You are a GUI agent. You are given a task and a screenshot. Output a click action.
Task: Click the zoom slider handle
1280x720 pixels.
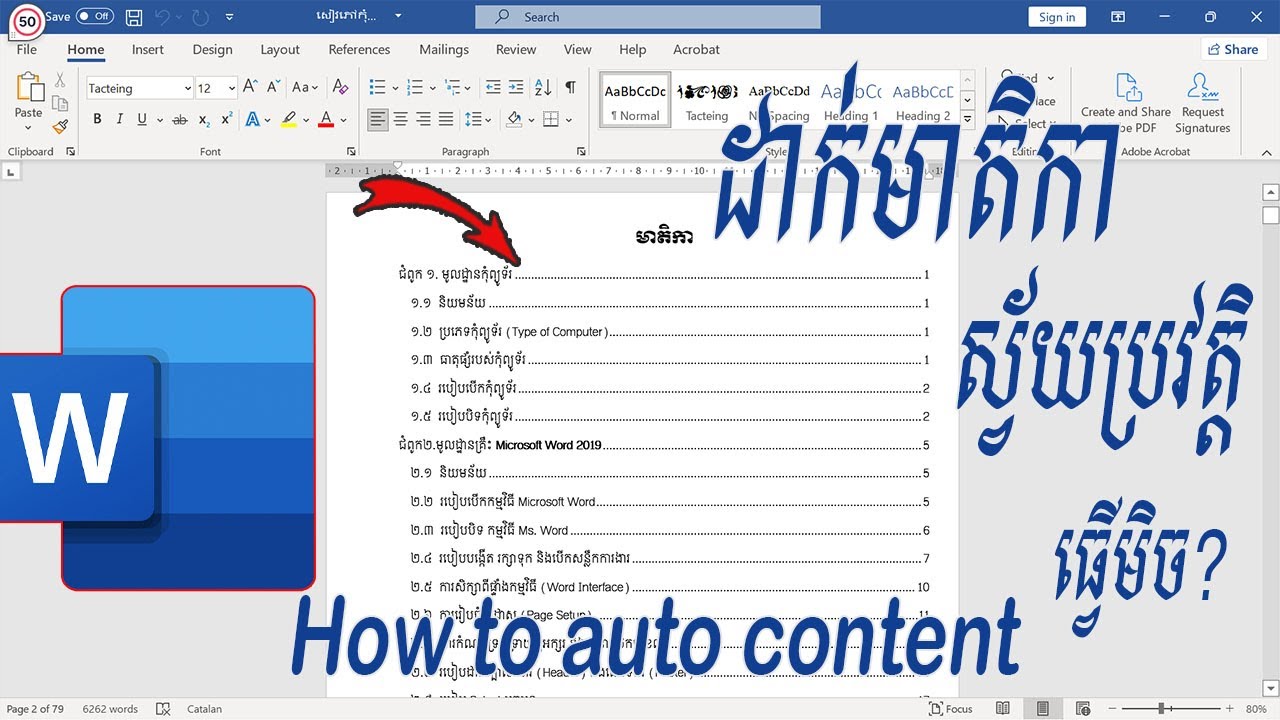click(x=1161, y=709)
